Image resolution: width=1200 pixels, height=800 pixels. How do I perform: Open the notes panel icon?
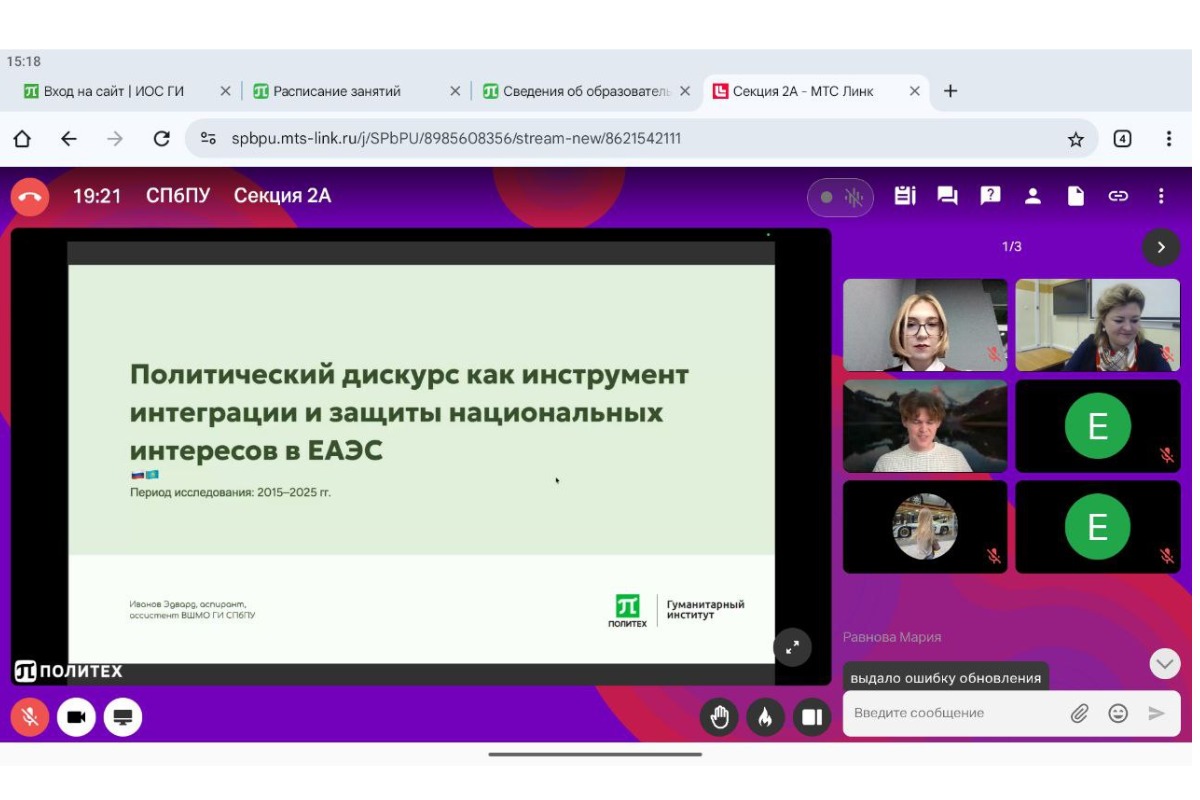905,196
